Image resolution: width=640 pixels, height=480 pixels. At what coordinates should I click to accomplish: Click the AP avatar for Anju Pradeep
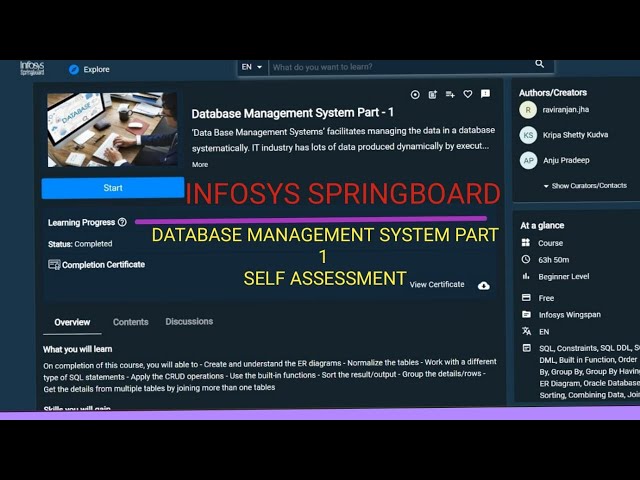coord(528,160)
